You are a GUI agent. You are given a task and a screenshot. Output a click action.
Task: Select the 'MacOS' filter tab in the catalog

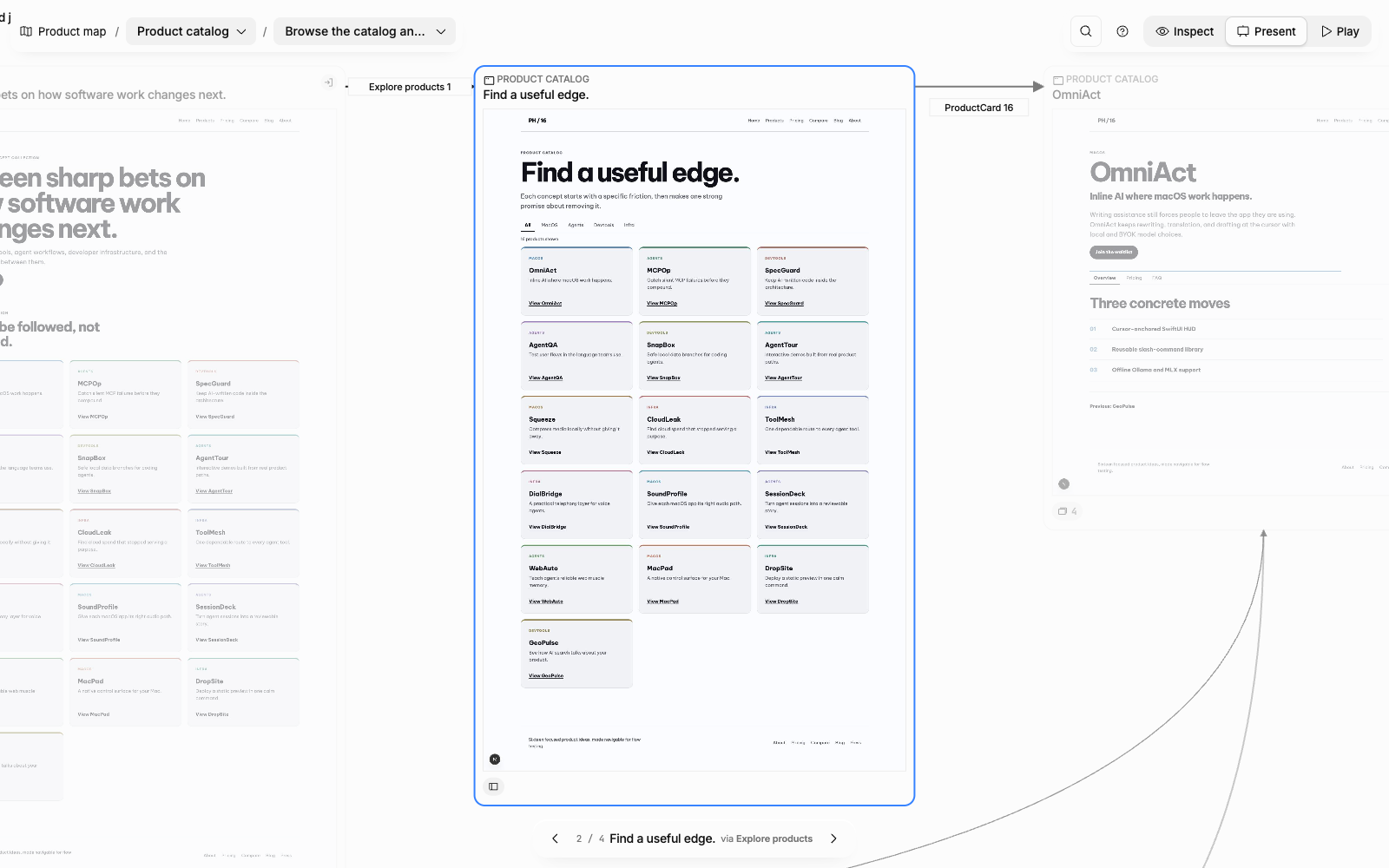coord(550,225)
